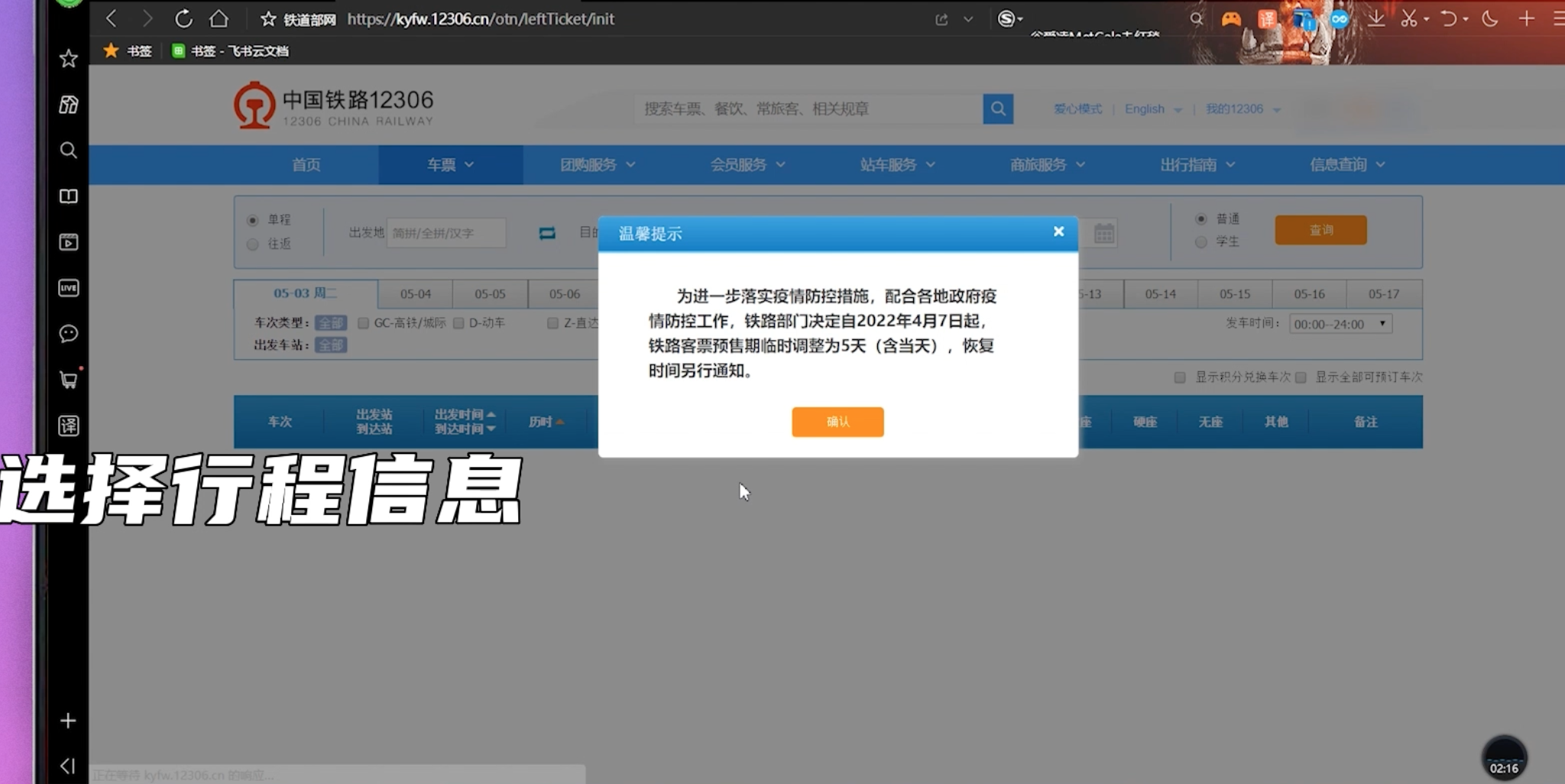Click the swap departure and destination arrows
The image size is (1565, 784).
[547, 234]
